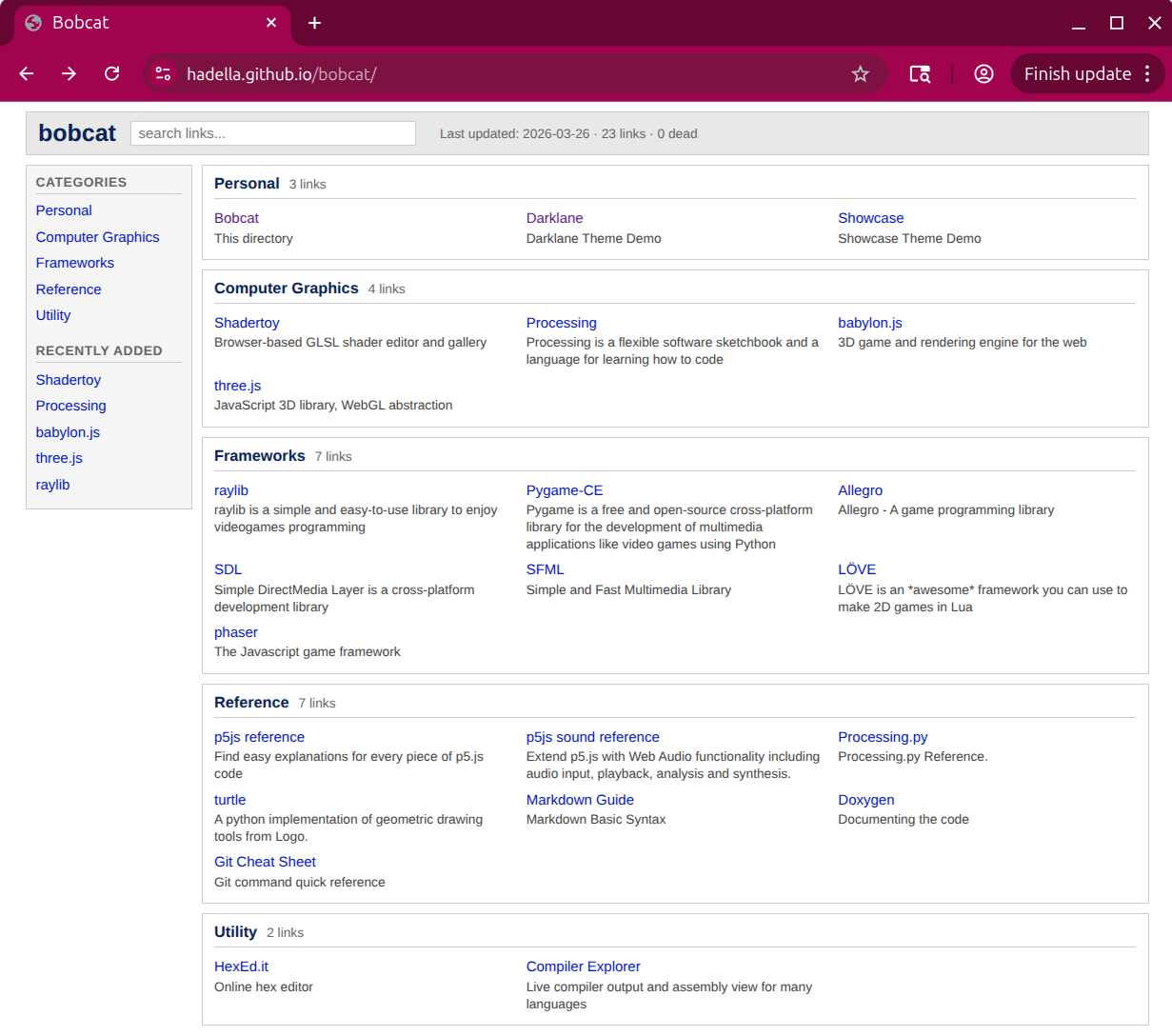Open the Git Cheat Sheet link
The width and height of the screenshot is (1172, 1036).
(x=265, y=861)
